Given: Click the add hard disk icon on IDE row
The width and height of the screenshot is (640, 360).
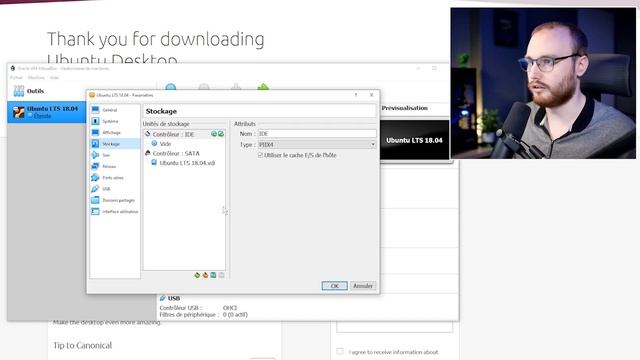Looking at the screenshot, I should 221,134.
